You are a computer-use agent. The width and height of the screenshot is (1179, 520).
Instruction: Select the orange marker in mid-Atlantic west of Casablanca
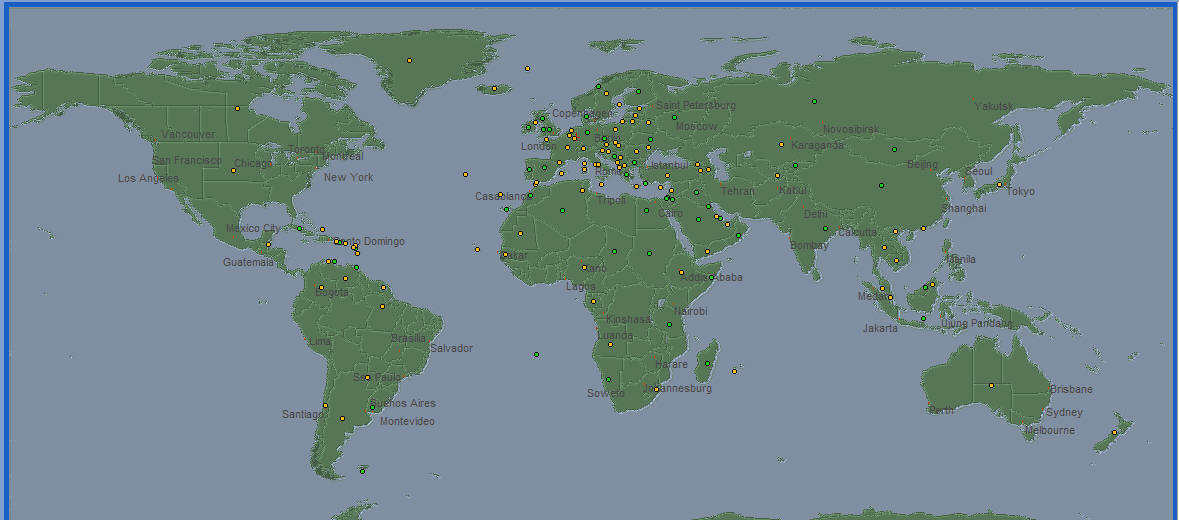[465, 174]
